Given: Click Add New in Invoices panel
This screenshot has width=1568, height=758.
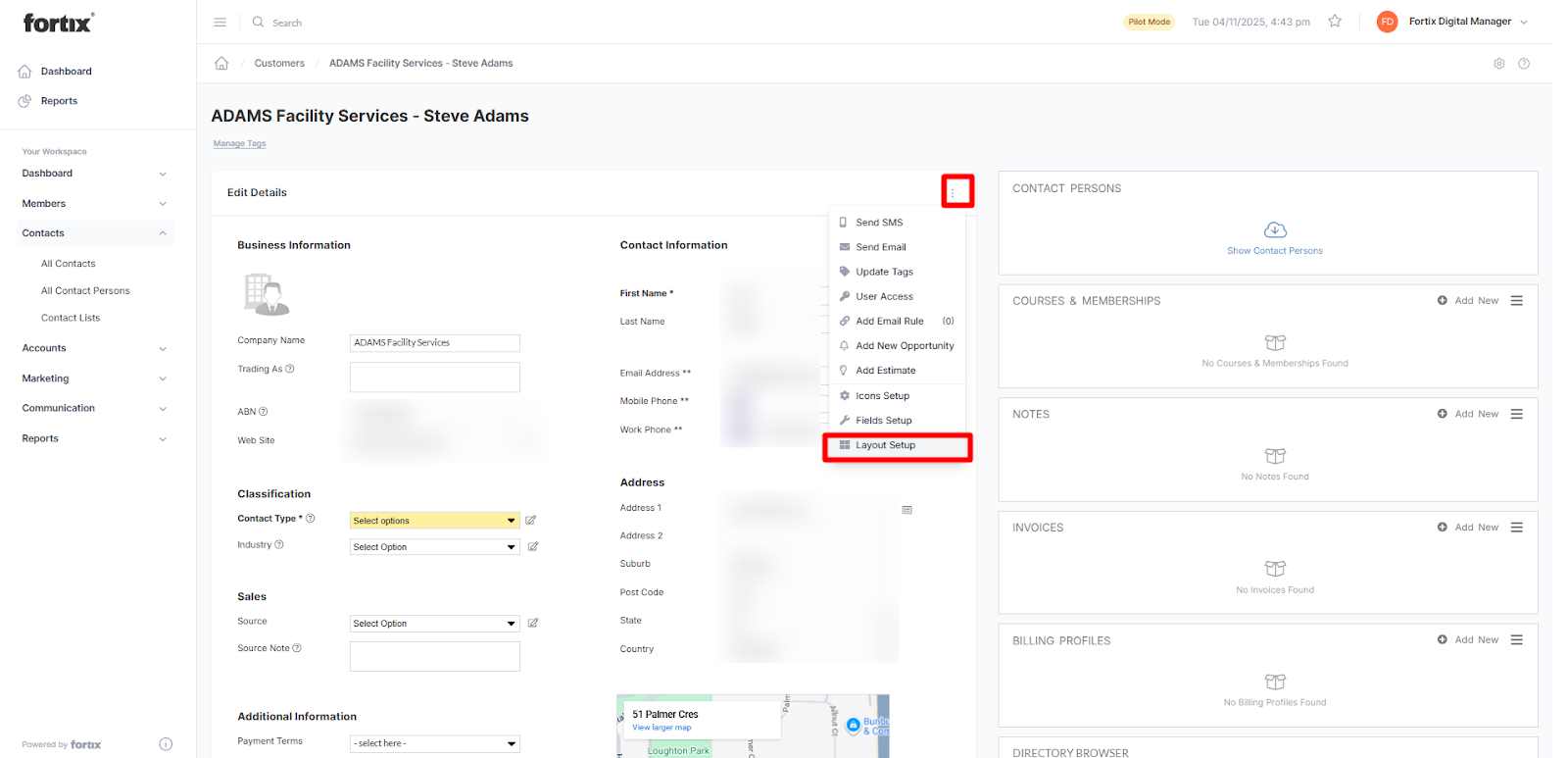Looking at the screenshot, I should point(1468,528).
